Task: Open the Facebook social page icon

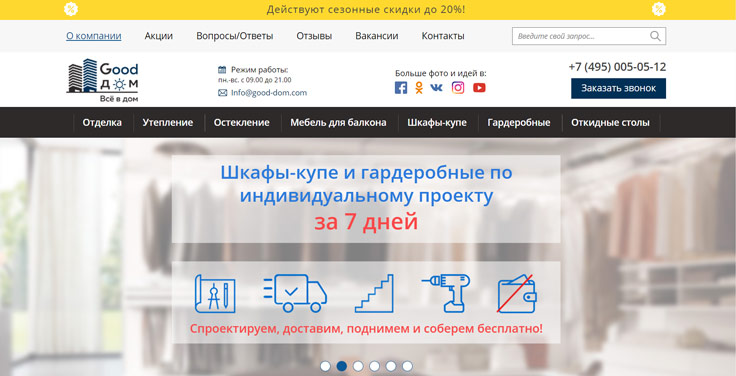Action: point(401,88)
